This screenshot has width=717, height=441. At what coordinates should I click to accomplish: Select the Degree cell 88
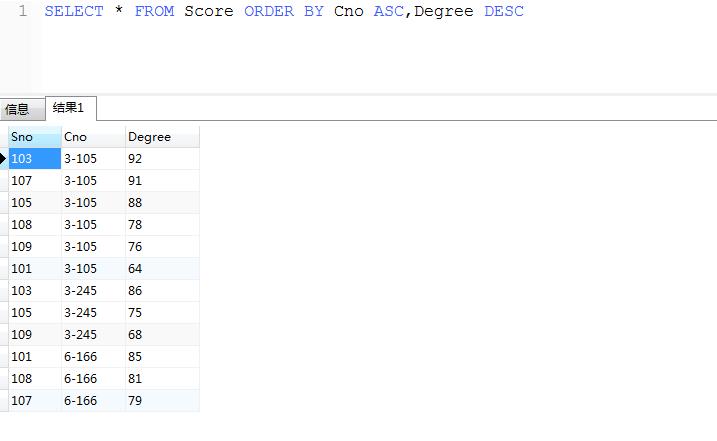[x=162, y=203]
